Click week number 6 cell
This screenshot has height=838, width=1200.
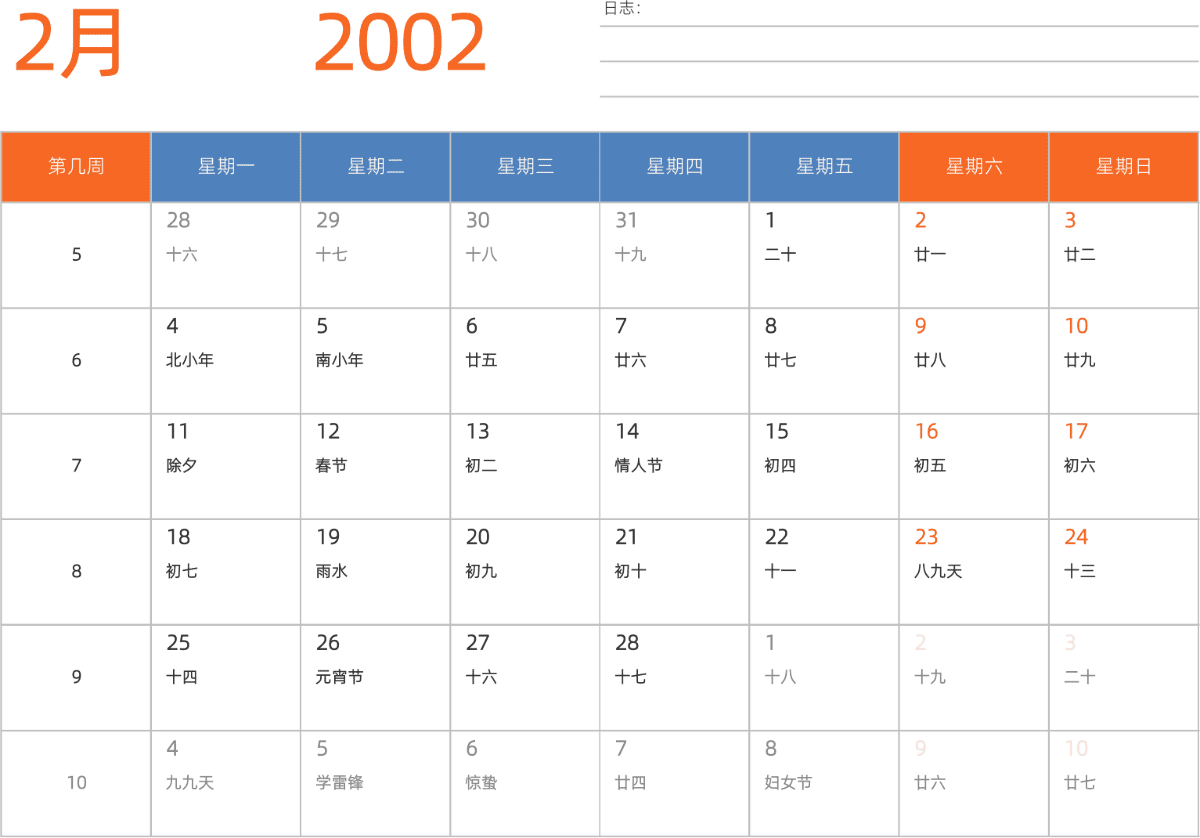point(76,361)
